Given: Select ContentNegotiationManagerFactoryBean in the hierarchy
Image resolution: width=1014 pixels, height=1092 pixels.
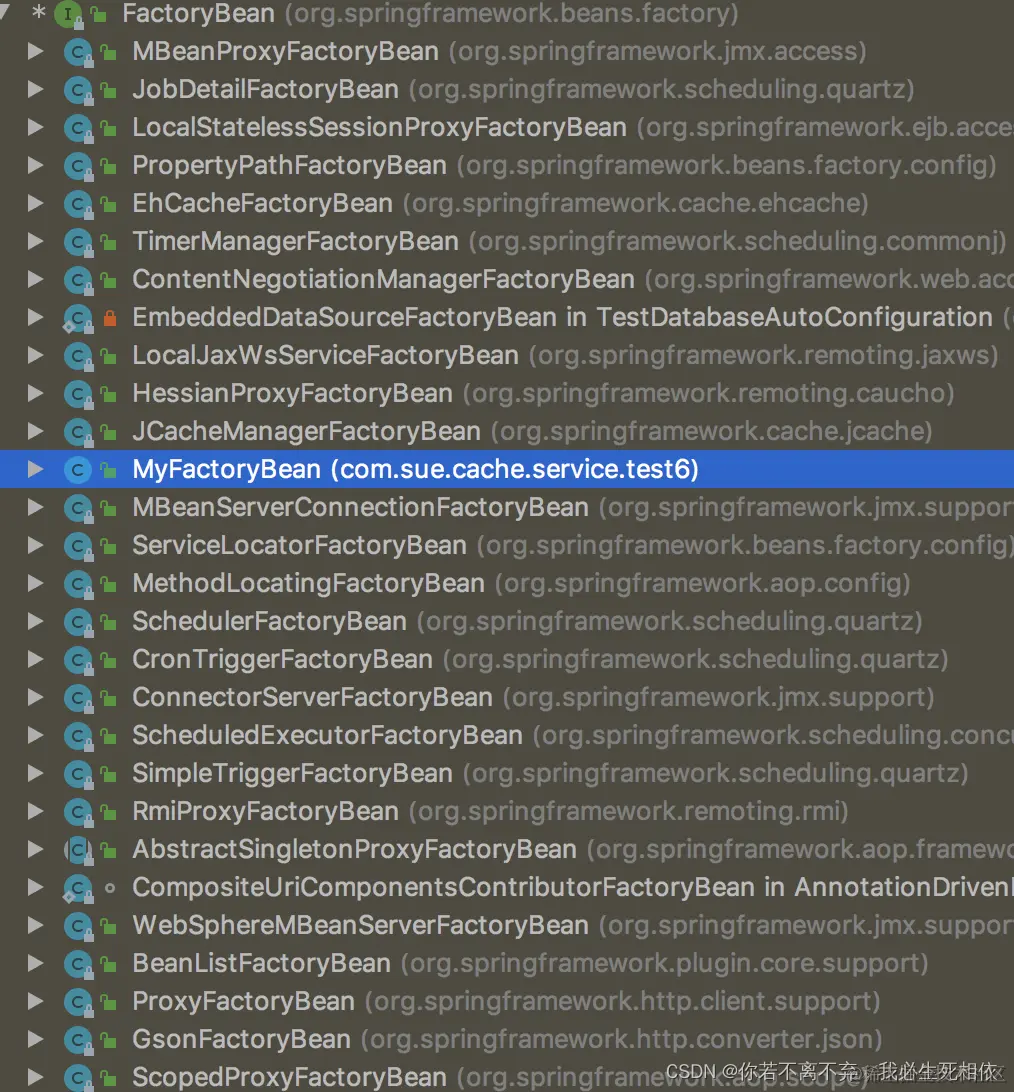Looking at the screenshot, I should point(507,279).
